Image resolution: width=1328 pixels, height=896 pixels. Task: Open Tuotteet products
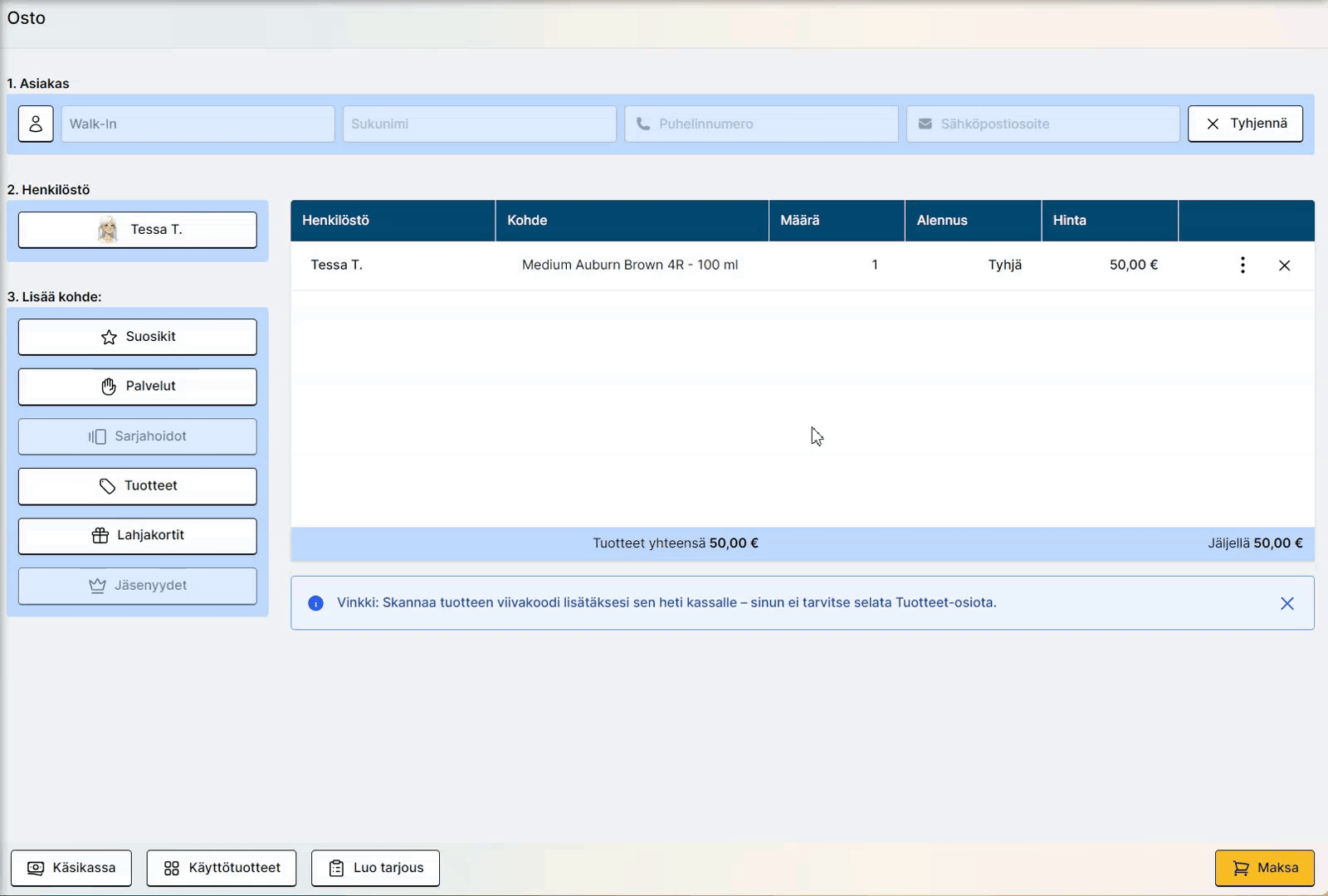point(138,486)
